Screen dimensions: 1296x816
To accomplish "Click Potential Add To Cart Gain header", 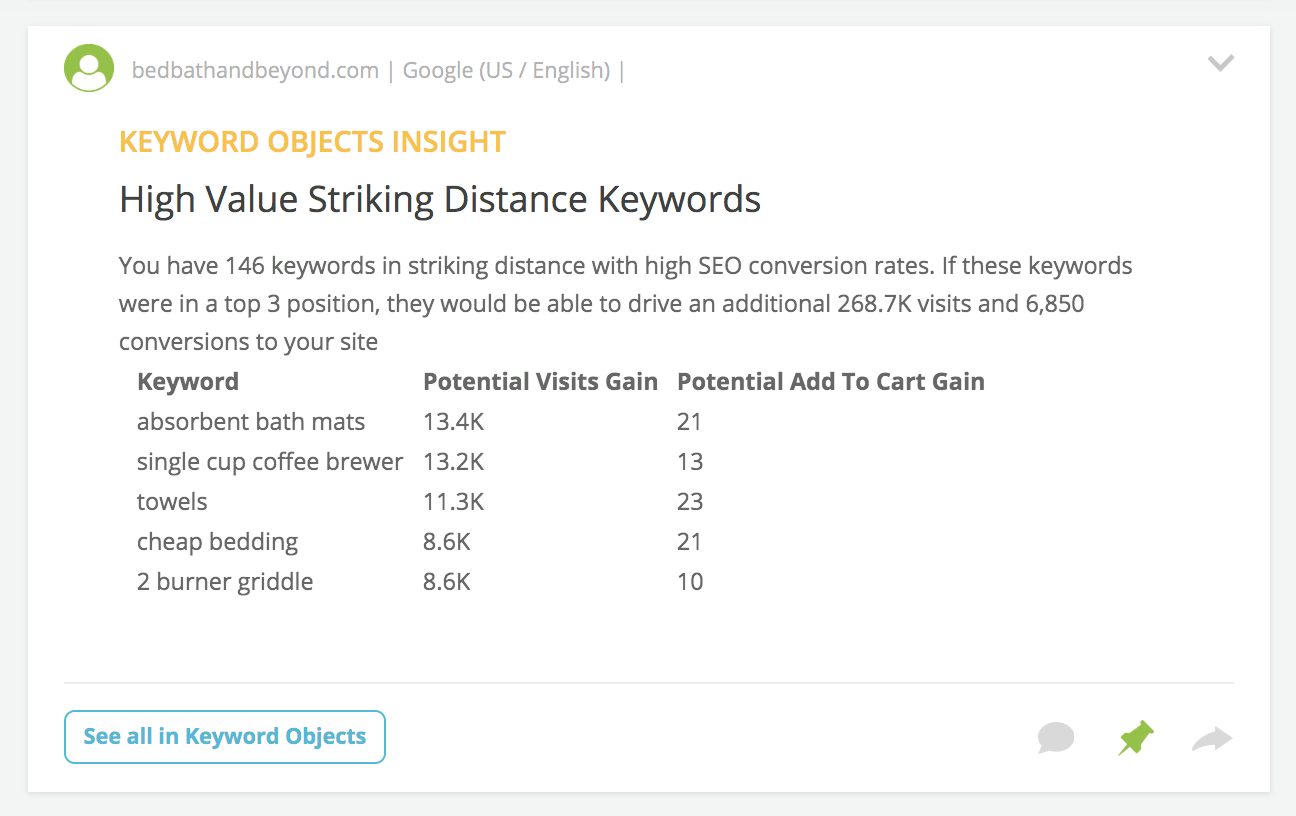I will pyautogui.click(x=831, y=382).
